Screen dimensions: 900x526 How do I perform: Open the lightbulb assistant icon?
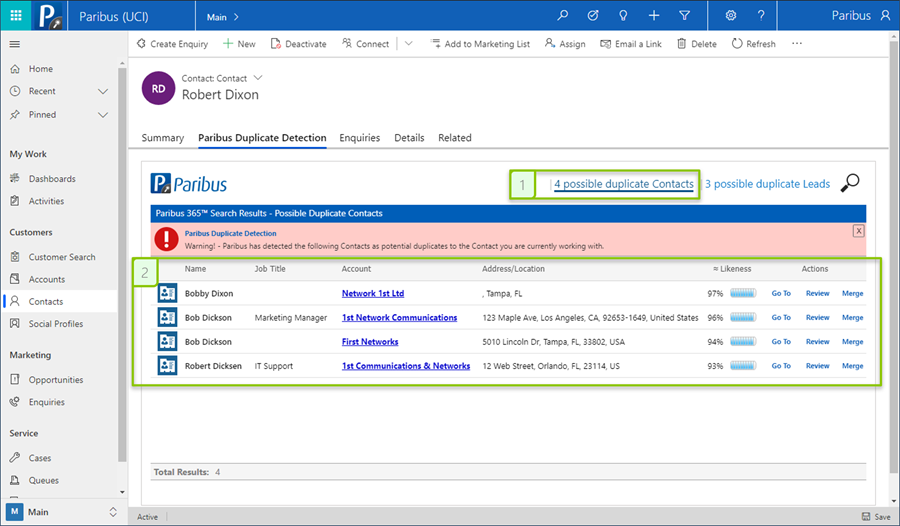tap(623, 16)
